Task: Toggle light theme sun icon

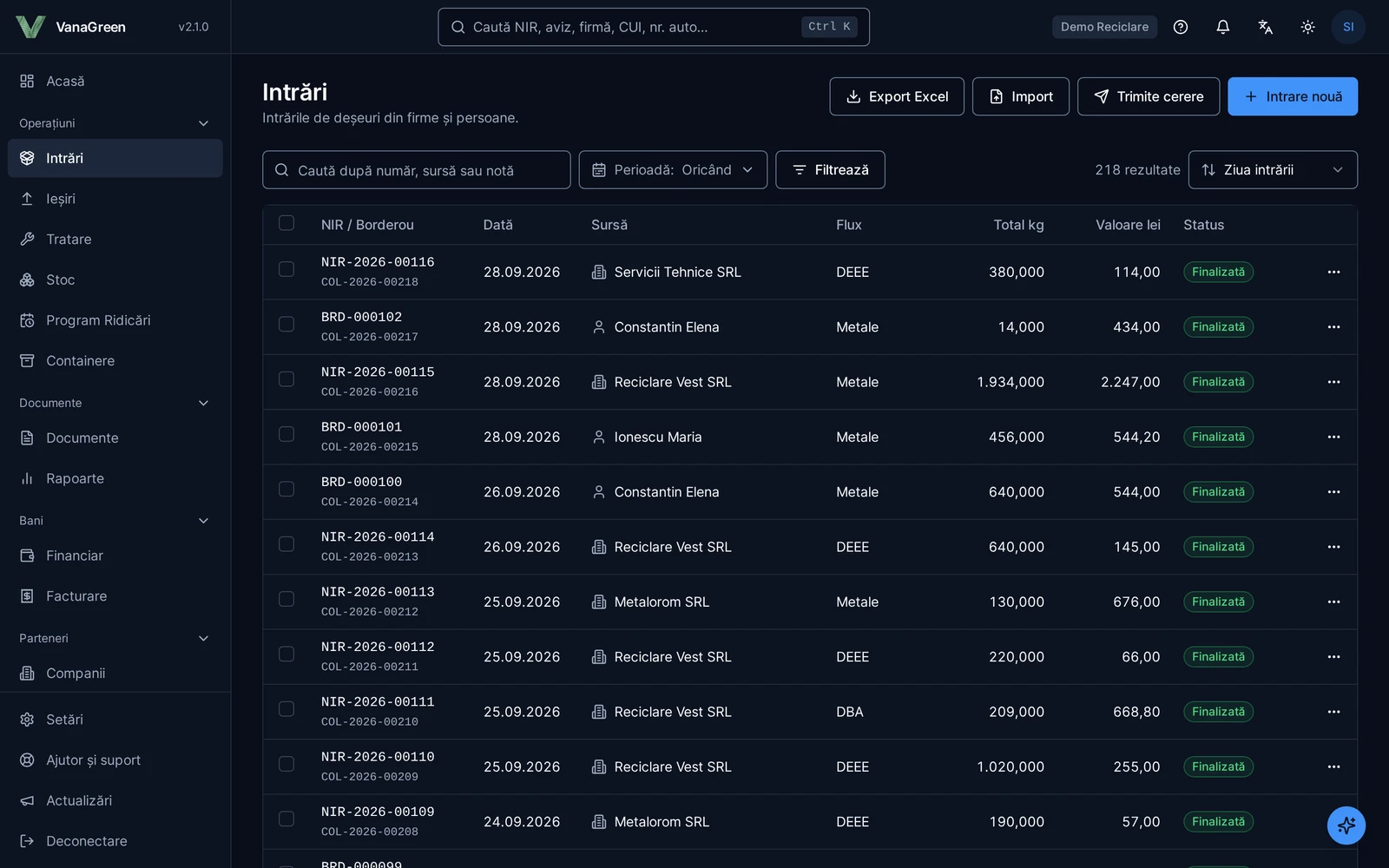Action: tap(1307, 27)
